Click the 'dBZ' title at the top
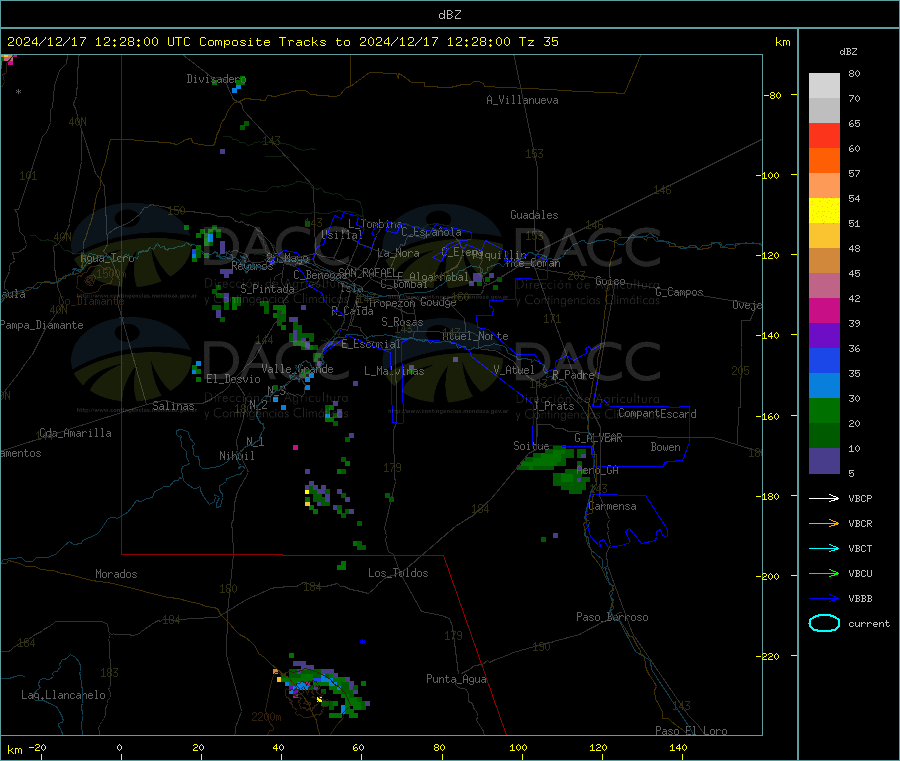The height and width of the screenshot is (761, 900). 449,15
